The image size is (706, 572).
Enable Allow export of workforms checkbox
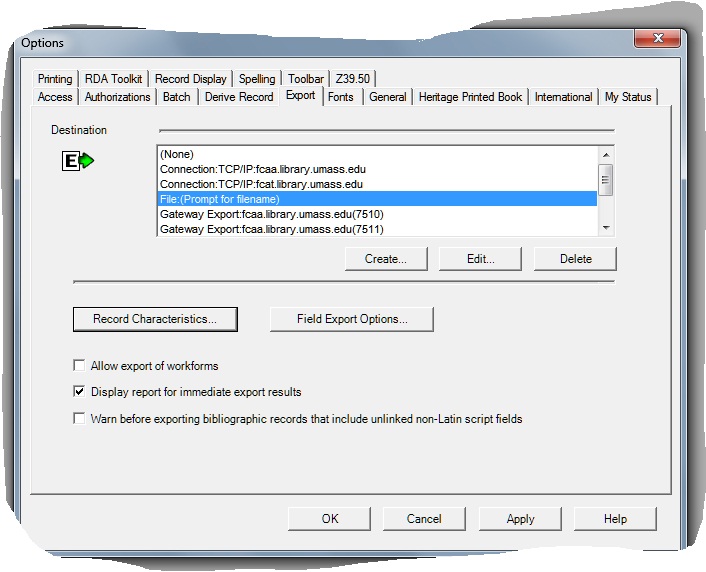pos(80,366)
